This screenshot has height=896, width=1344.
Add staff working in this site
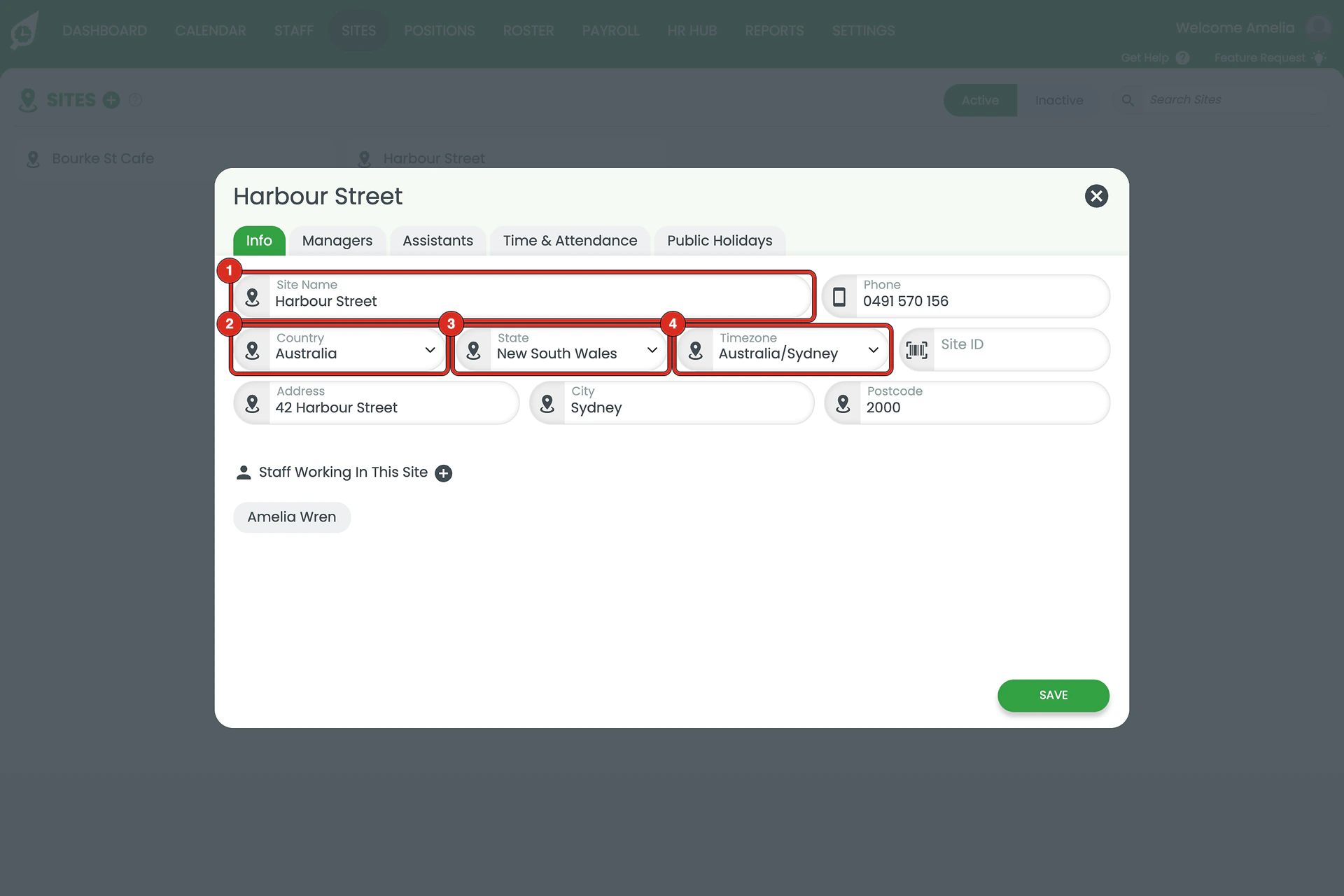443,474
